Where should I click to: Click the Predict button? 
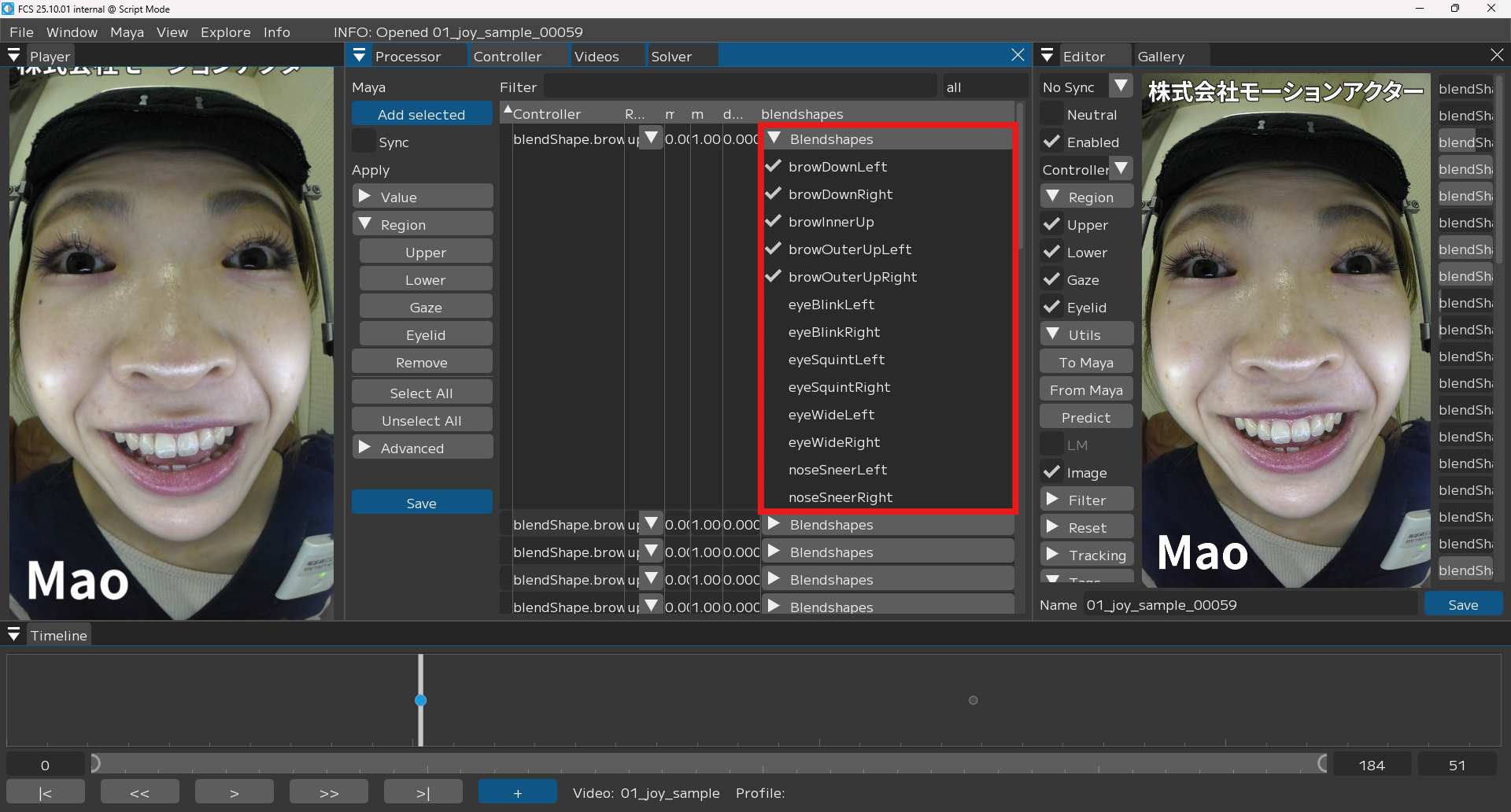1086,417
